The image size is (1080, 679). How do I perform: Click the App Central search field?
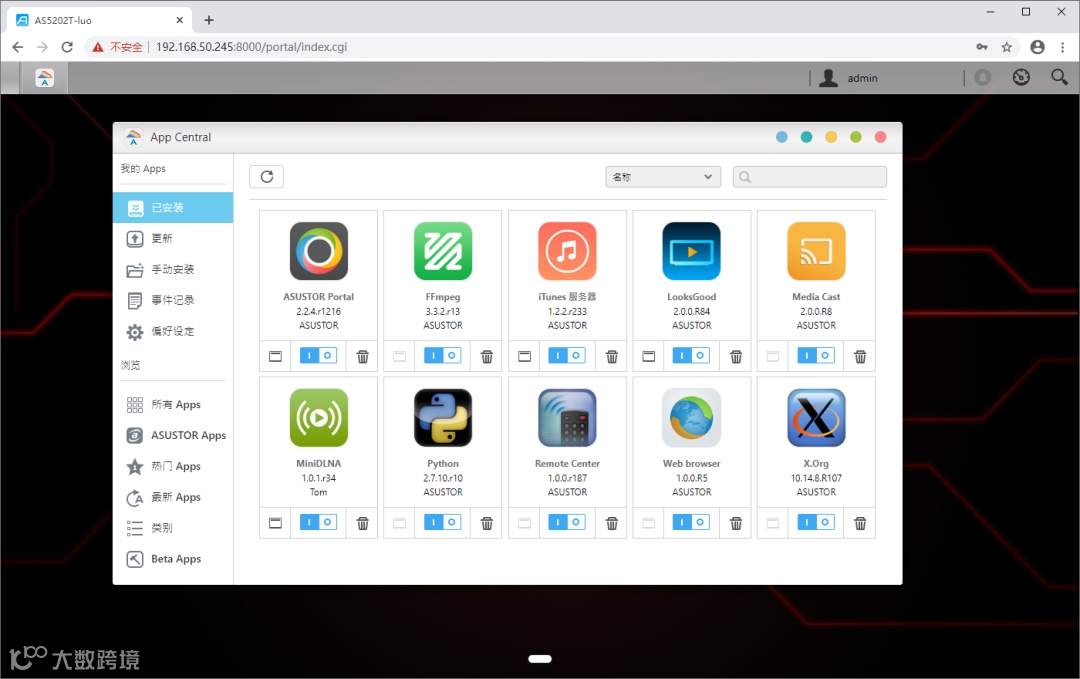810,177
